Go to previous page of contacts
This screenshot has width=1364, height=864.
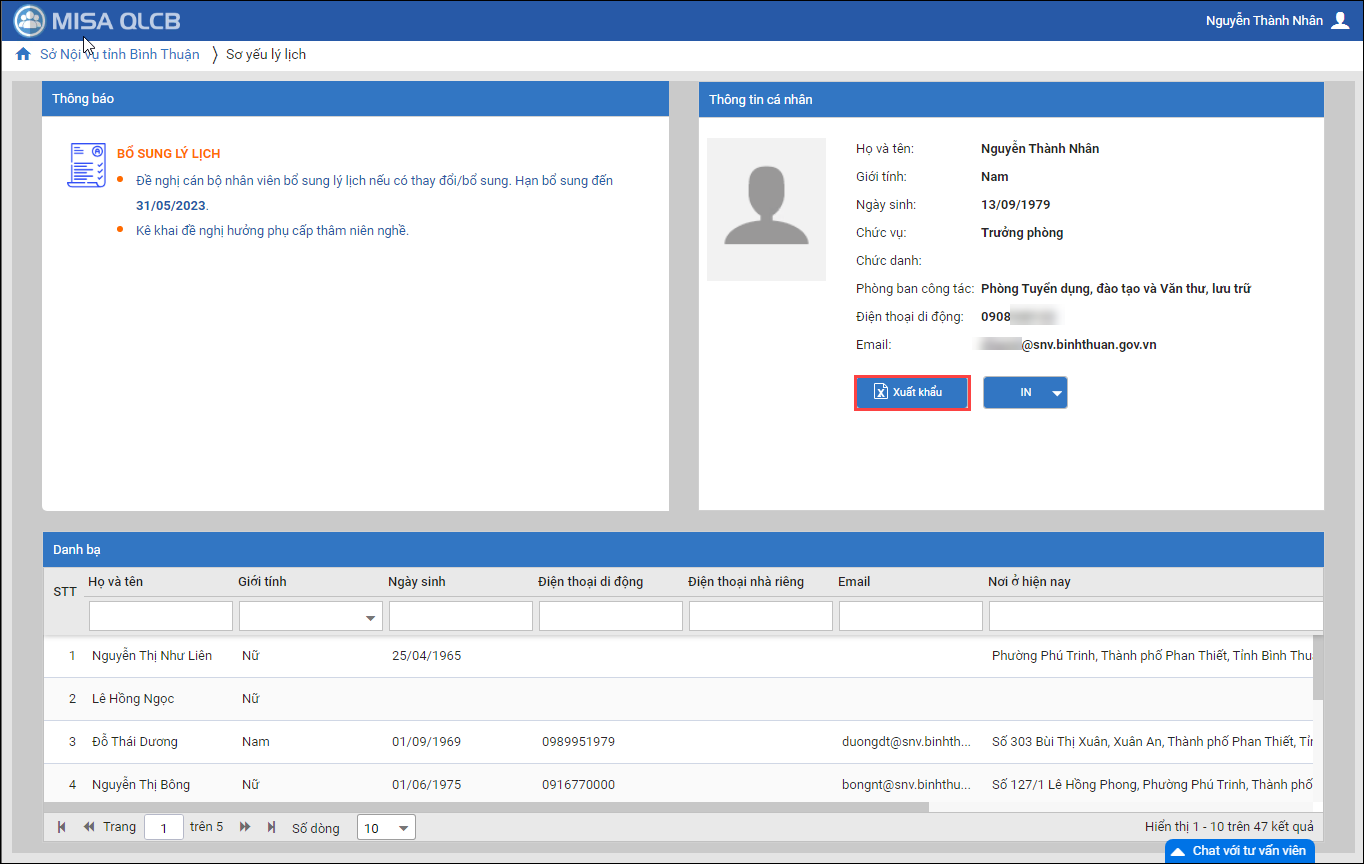89,827
